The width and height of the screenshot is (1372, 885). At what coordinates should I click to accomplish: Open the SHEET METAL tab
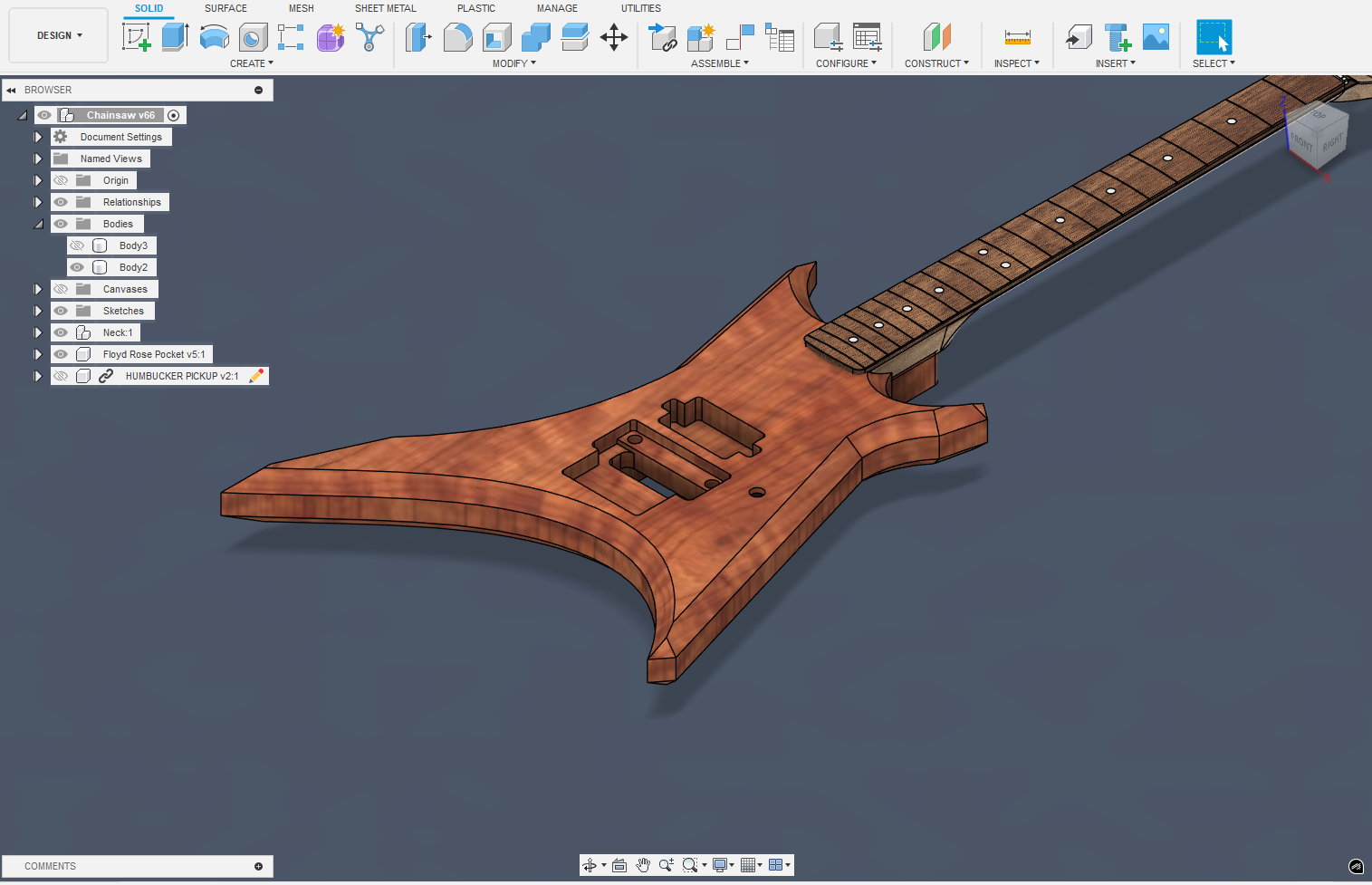pos(385,8)
